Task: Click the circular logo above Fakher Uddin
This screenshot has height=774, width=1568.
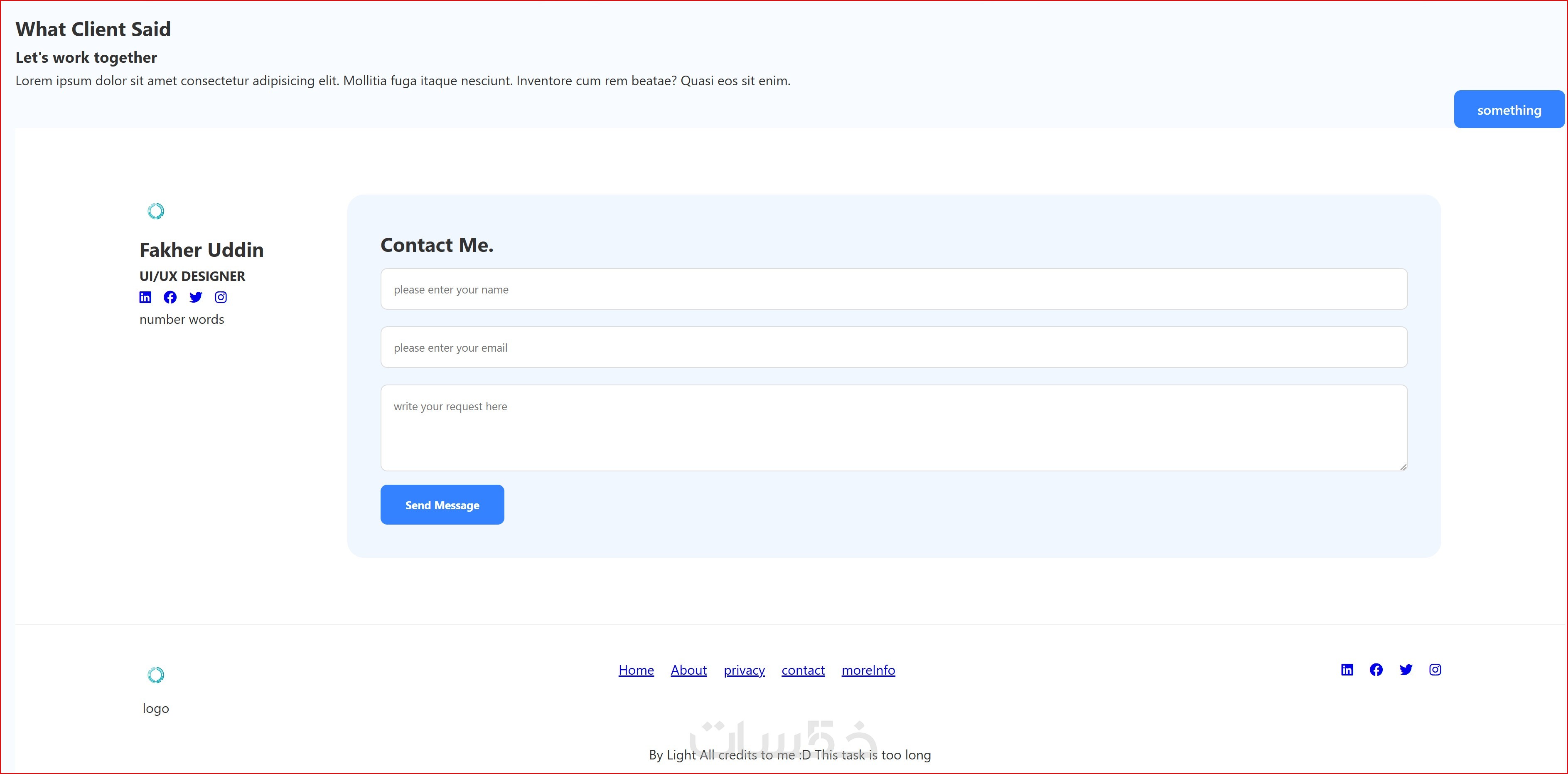Action: click(156, 211)
